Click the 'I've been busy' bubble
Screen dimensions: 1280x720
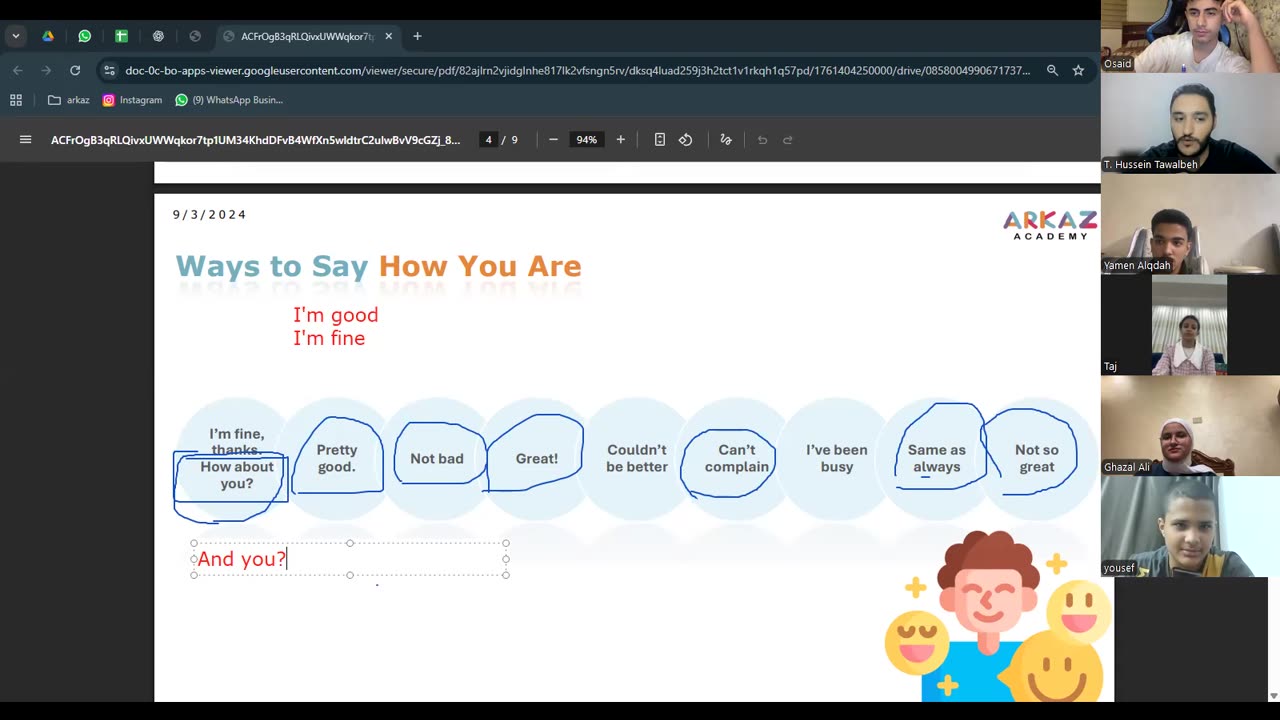pos(837,458)
